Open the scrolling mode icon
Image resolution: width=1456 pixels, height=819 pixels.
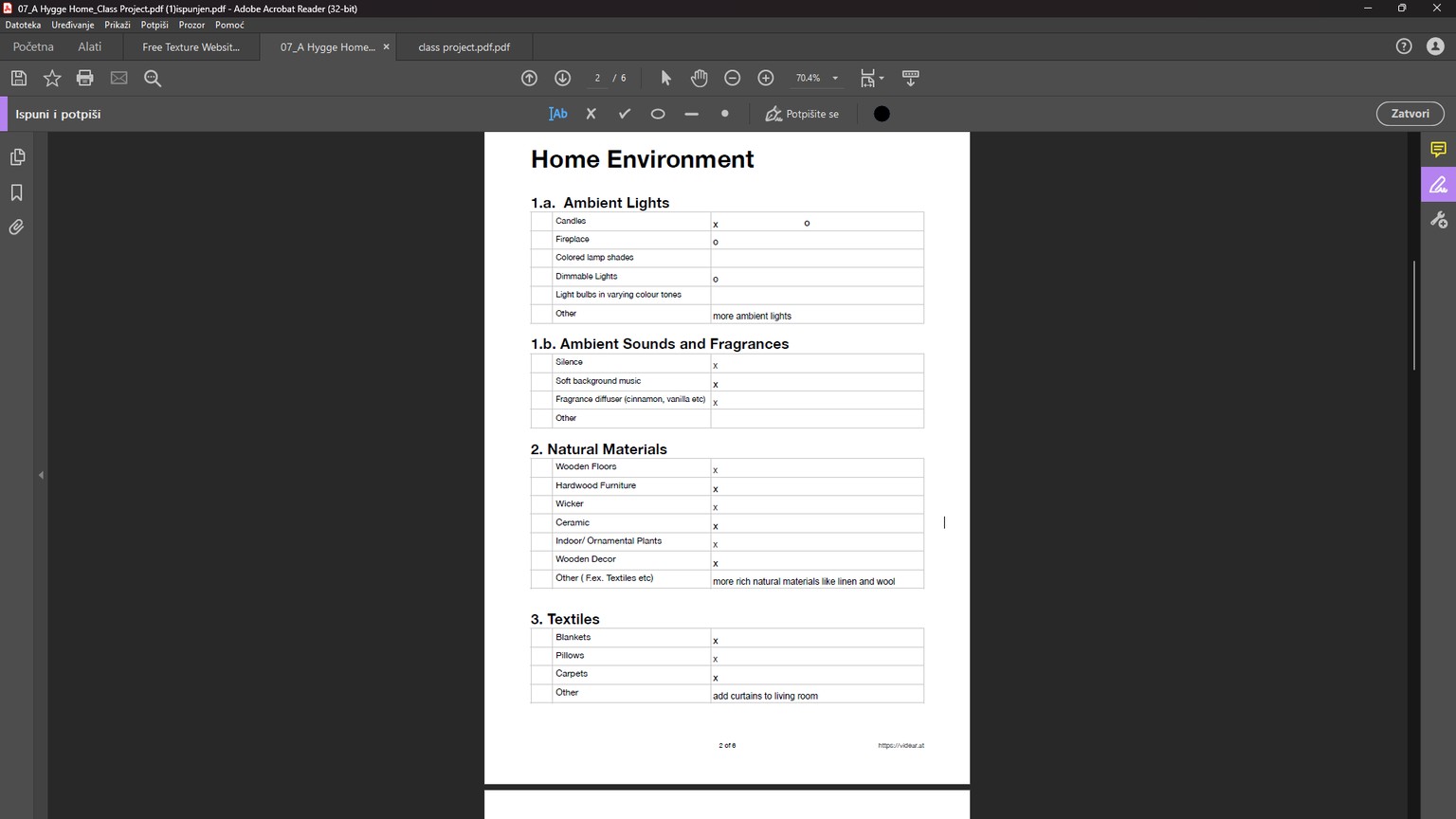[x=911, y=79]
